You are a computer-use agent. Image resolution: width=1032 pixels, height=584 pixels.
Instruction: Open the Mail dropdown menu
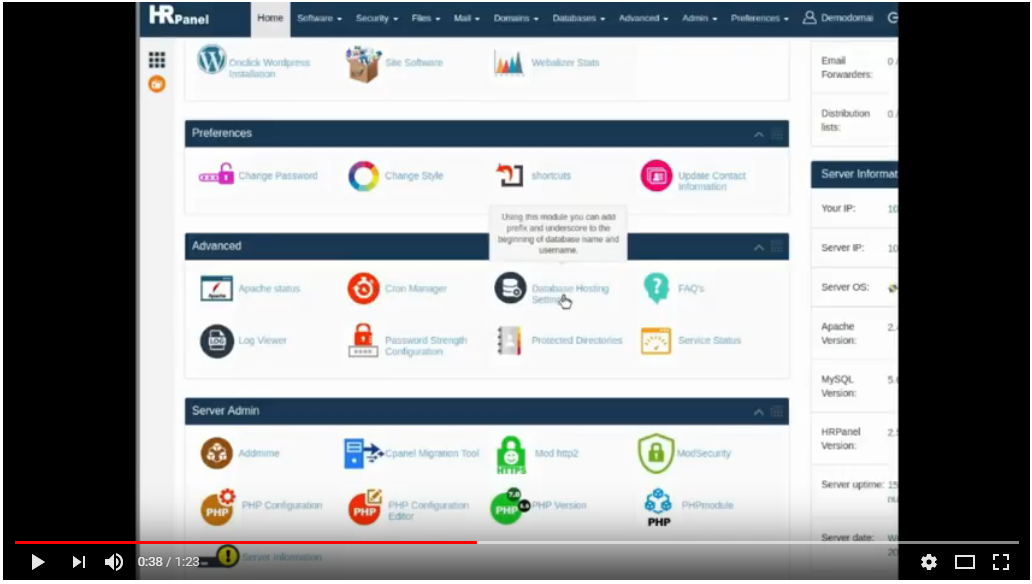point(467,18)
